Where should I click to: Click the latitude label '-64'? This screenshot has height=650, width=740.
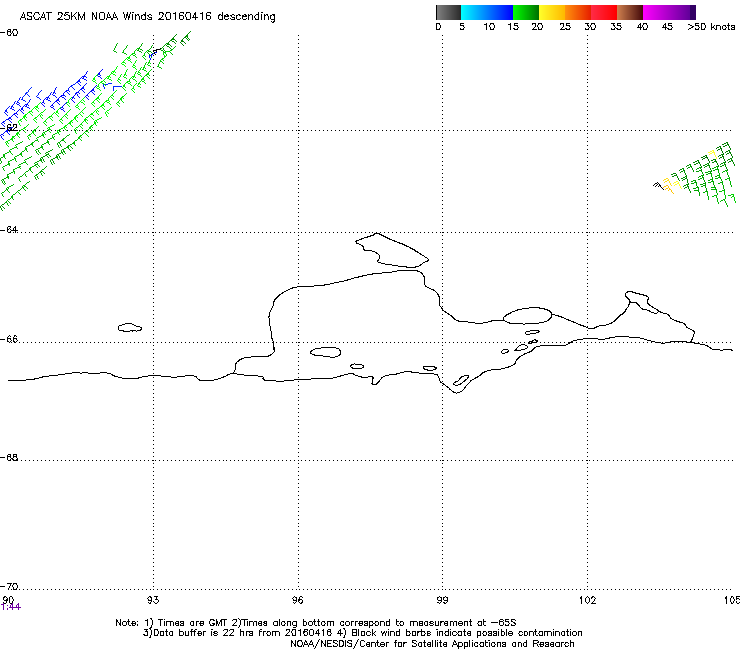[x=9, y=230]
